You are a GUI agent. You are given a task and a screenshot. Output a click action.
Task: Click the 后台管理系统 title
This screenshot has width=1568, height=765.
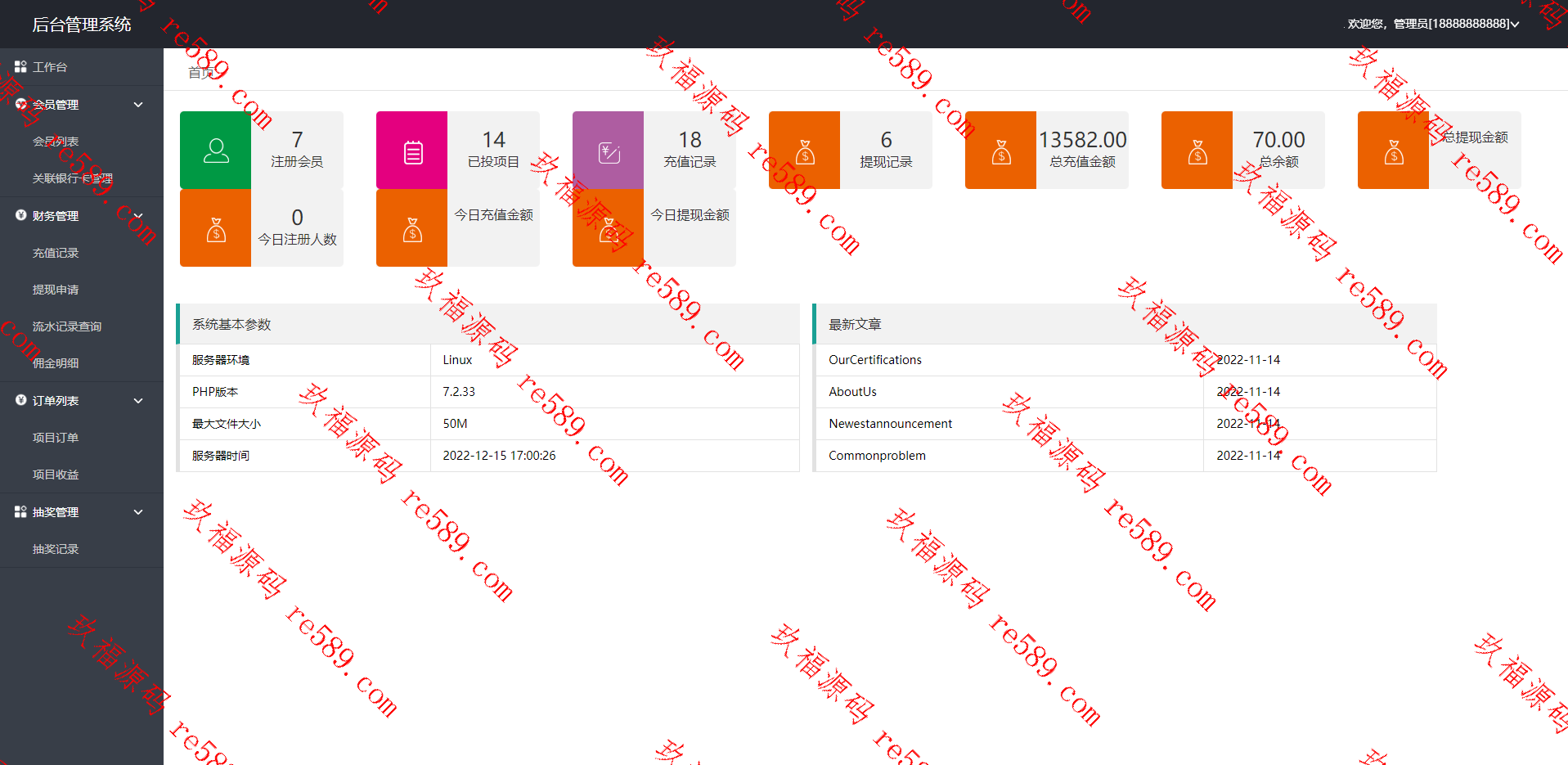(82, 25)
